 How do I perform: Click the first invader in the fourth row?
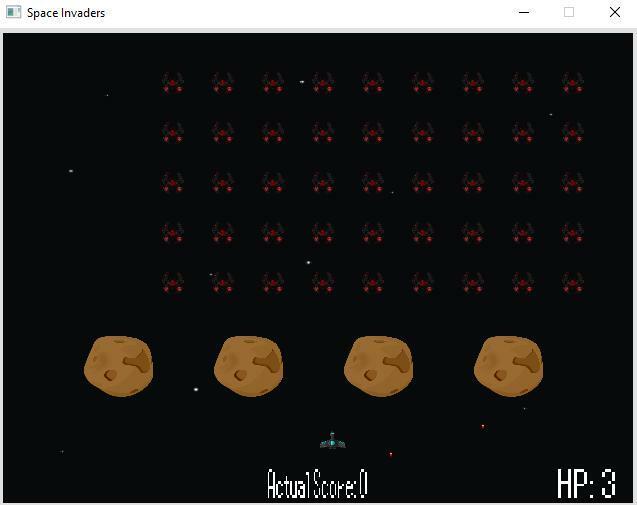(173, 232)
